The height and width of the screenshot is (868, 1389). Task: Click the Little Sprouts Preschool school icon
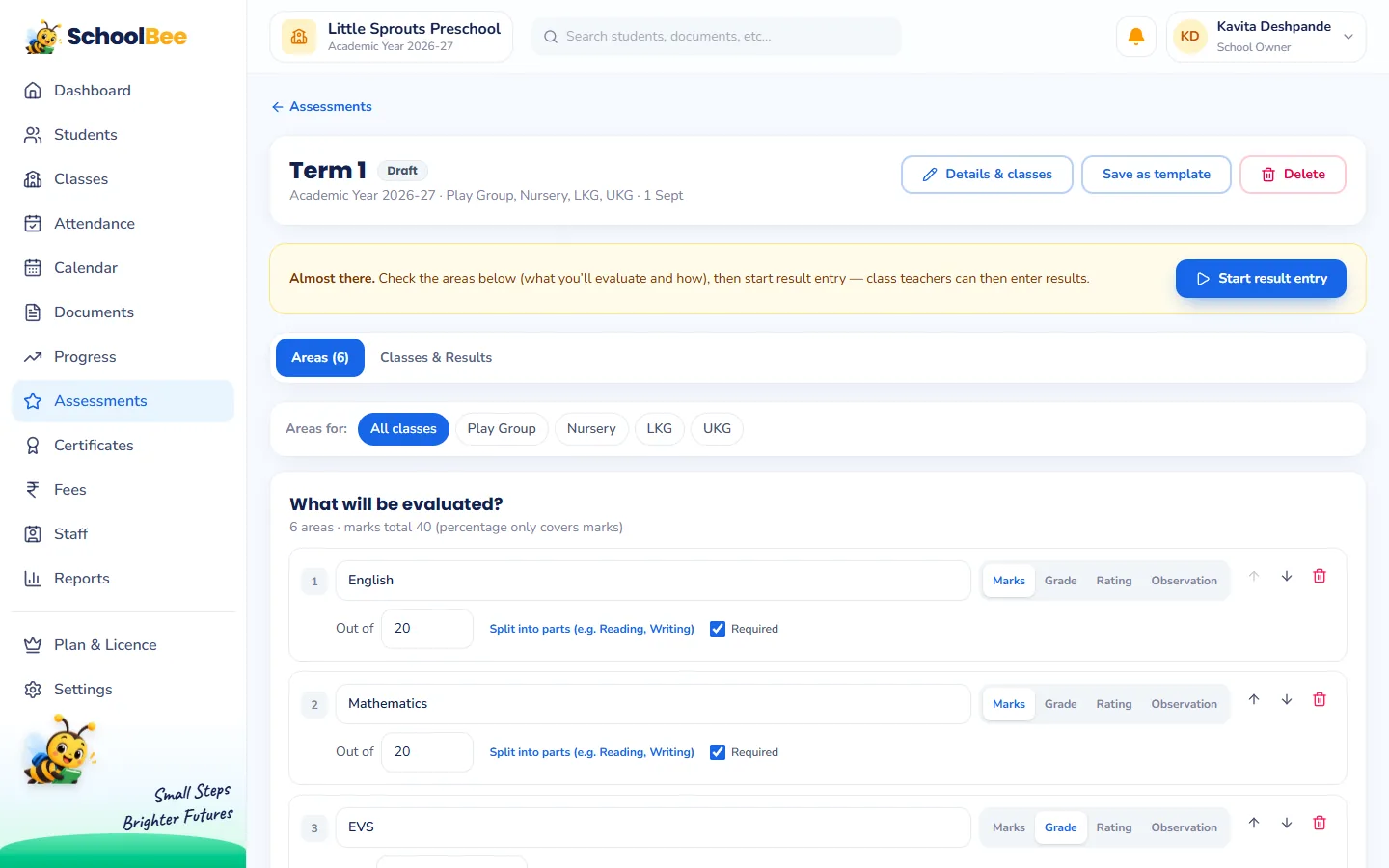(x=299, y=37)
